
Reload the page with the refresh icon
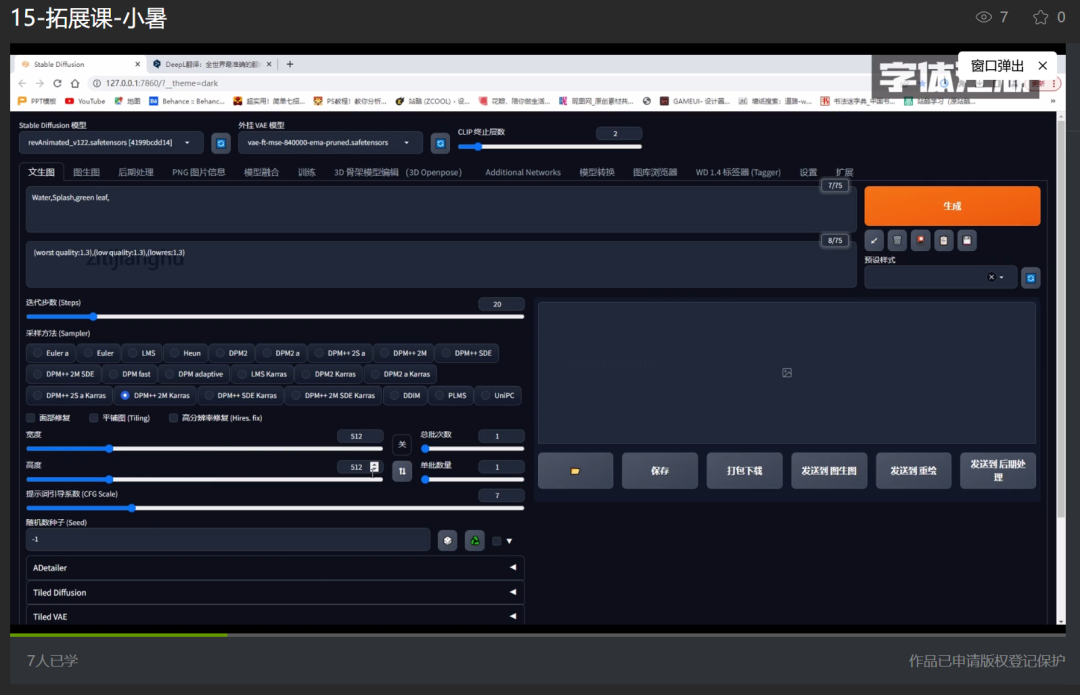click(x=57, y=83)
